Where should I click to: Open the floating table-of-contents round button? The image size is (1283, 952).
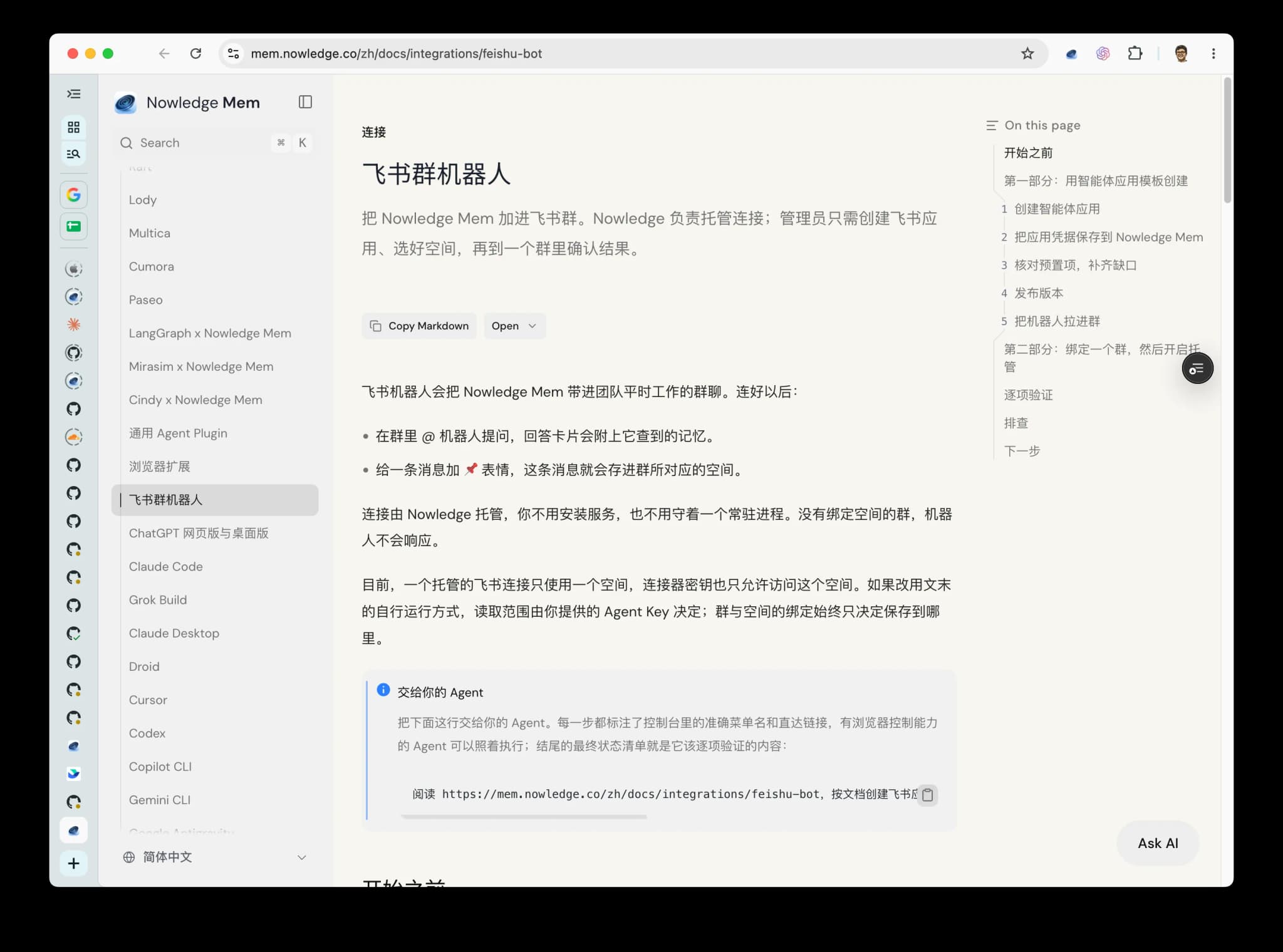coord(1197,369)
